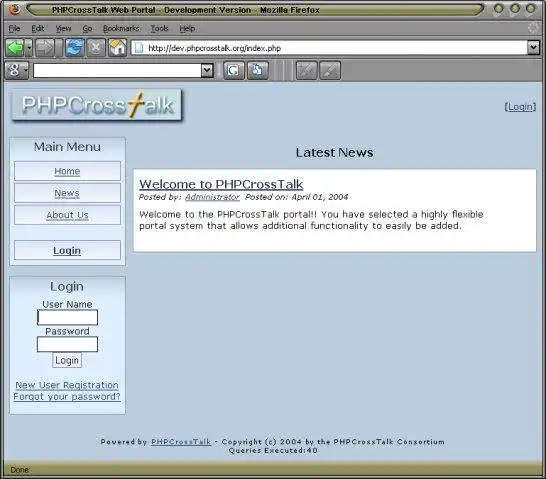
Task: Click the Firefox logo in the title bar
Action: pyautogui.click(x=15, y=9)
